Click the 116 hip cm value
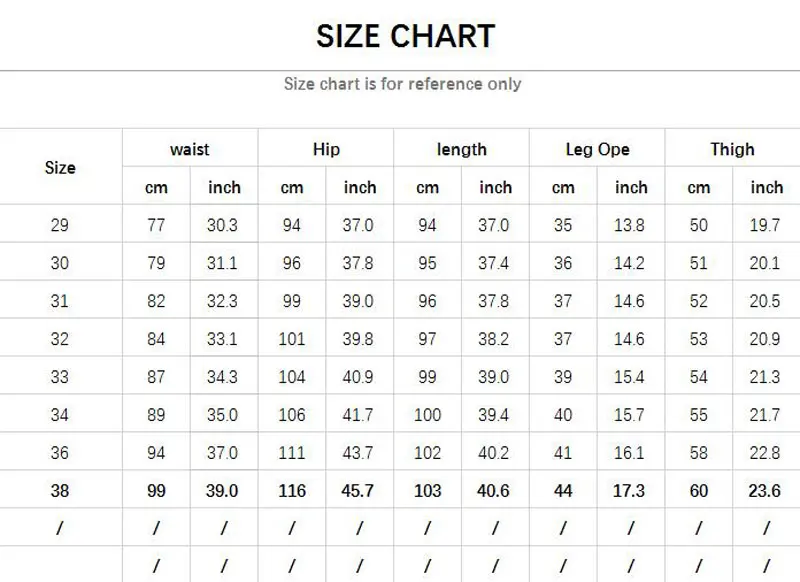 point(292,491)
